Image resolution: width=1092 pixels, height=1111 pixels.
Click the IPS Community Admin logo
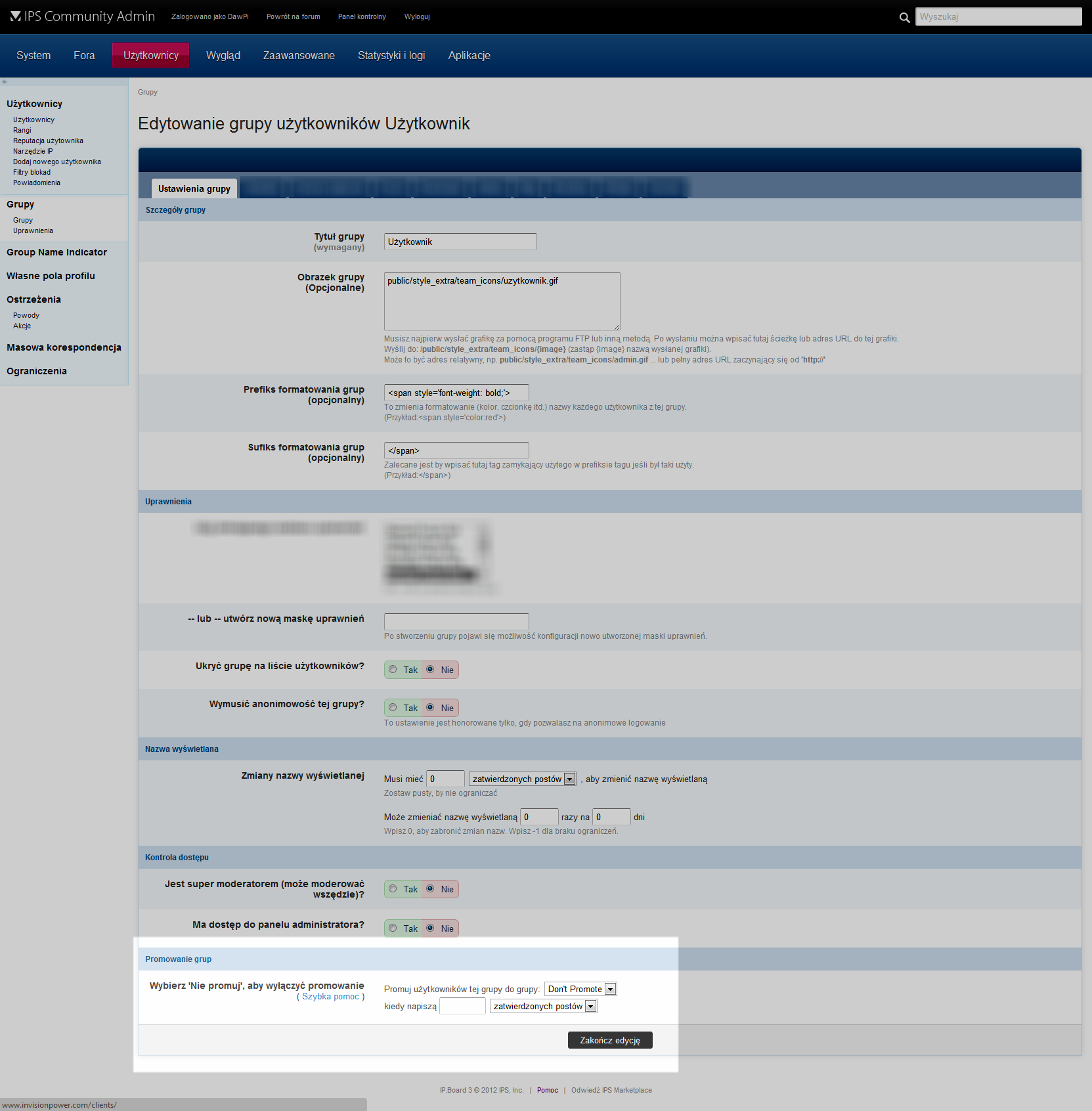pos(81,17)
